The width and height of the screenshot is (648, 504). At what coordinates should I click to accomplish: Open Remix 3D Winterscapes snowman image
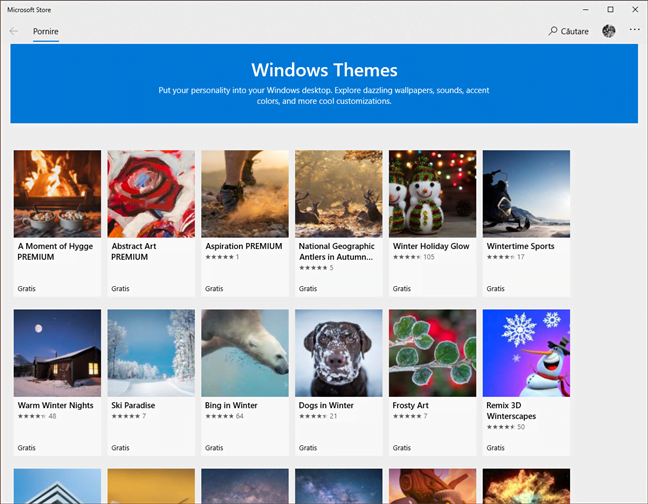tap(526, 353)
